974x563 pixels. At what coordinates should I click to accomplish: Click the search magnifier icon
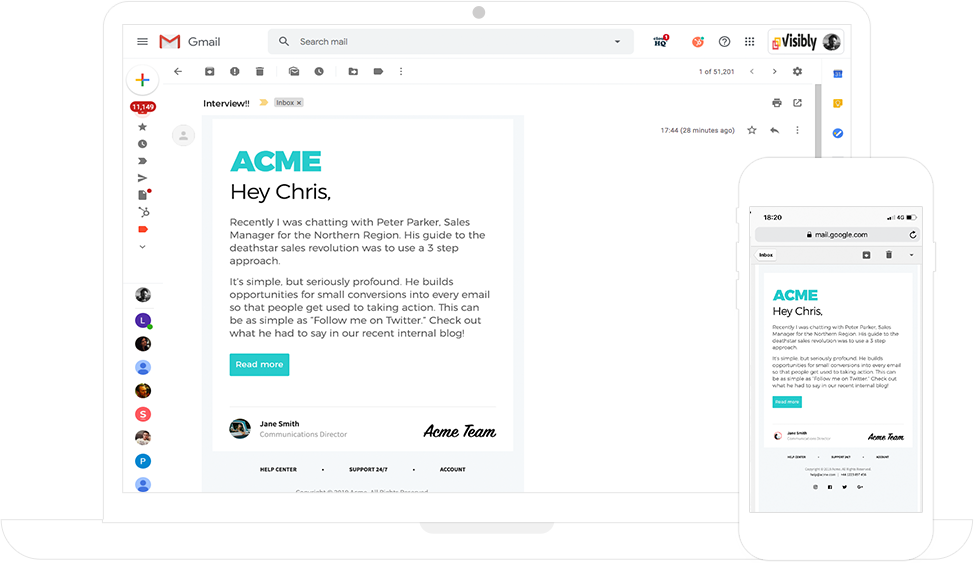pos(284,42)
